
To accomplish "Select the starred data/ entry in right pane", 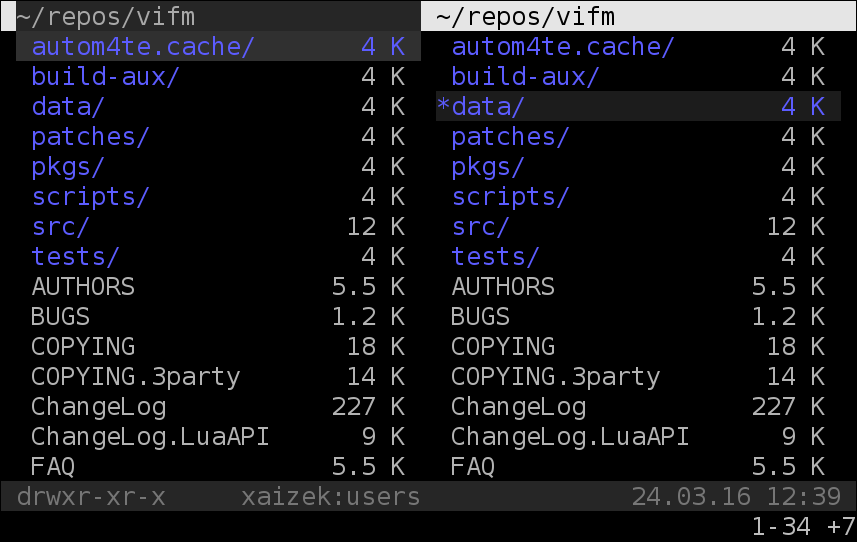I will click(638, 106).
